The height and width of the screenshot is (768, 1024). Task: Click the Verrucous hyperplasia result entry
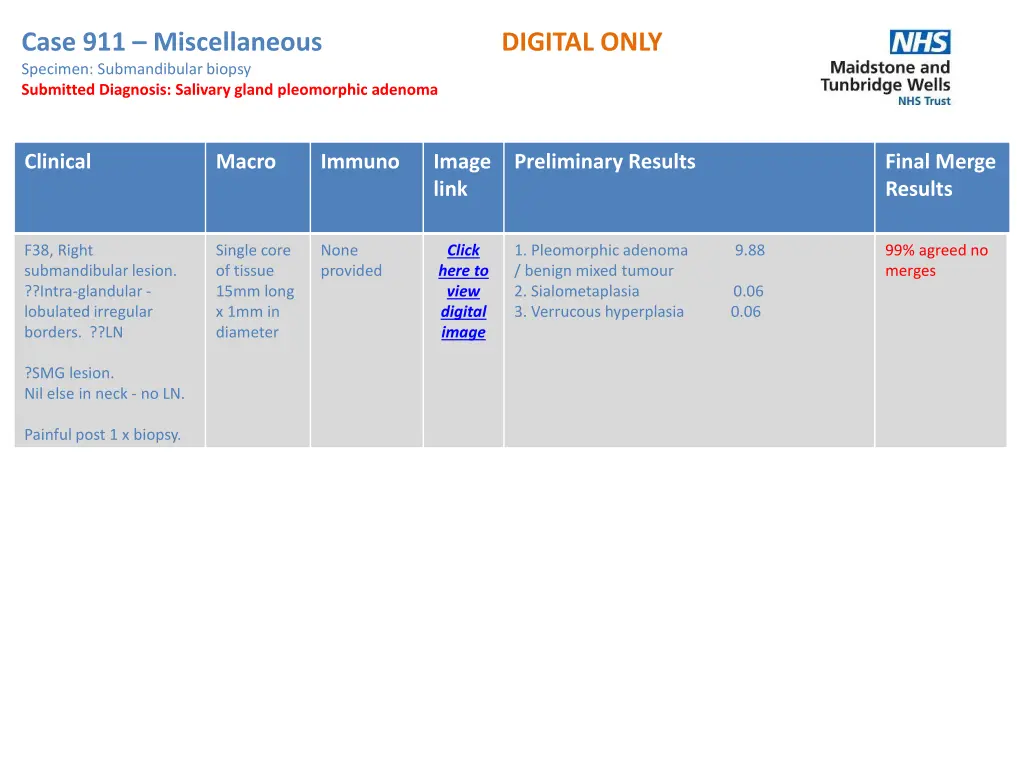coord(599,312)
